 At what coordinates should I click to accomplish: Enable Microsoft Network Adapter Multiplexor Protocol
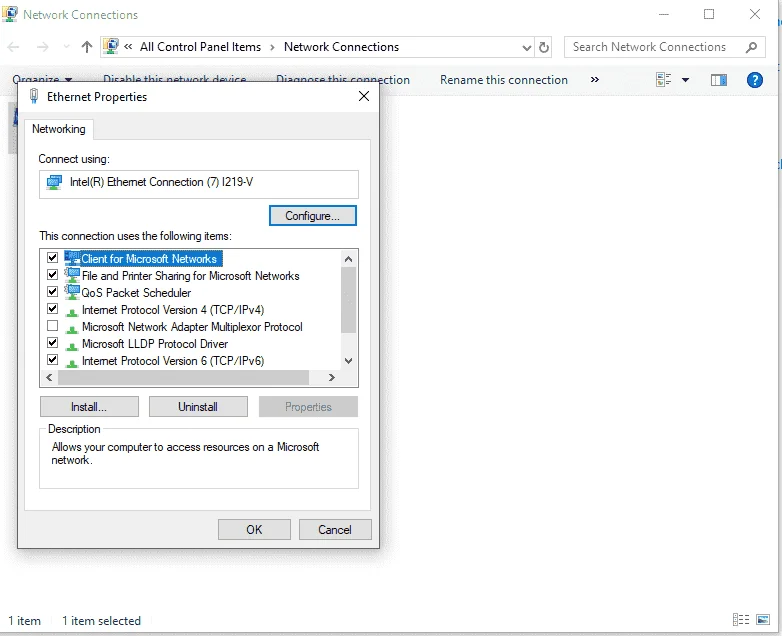point(52,326)
